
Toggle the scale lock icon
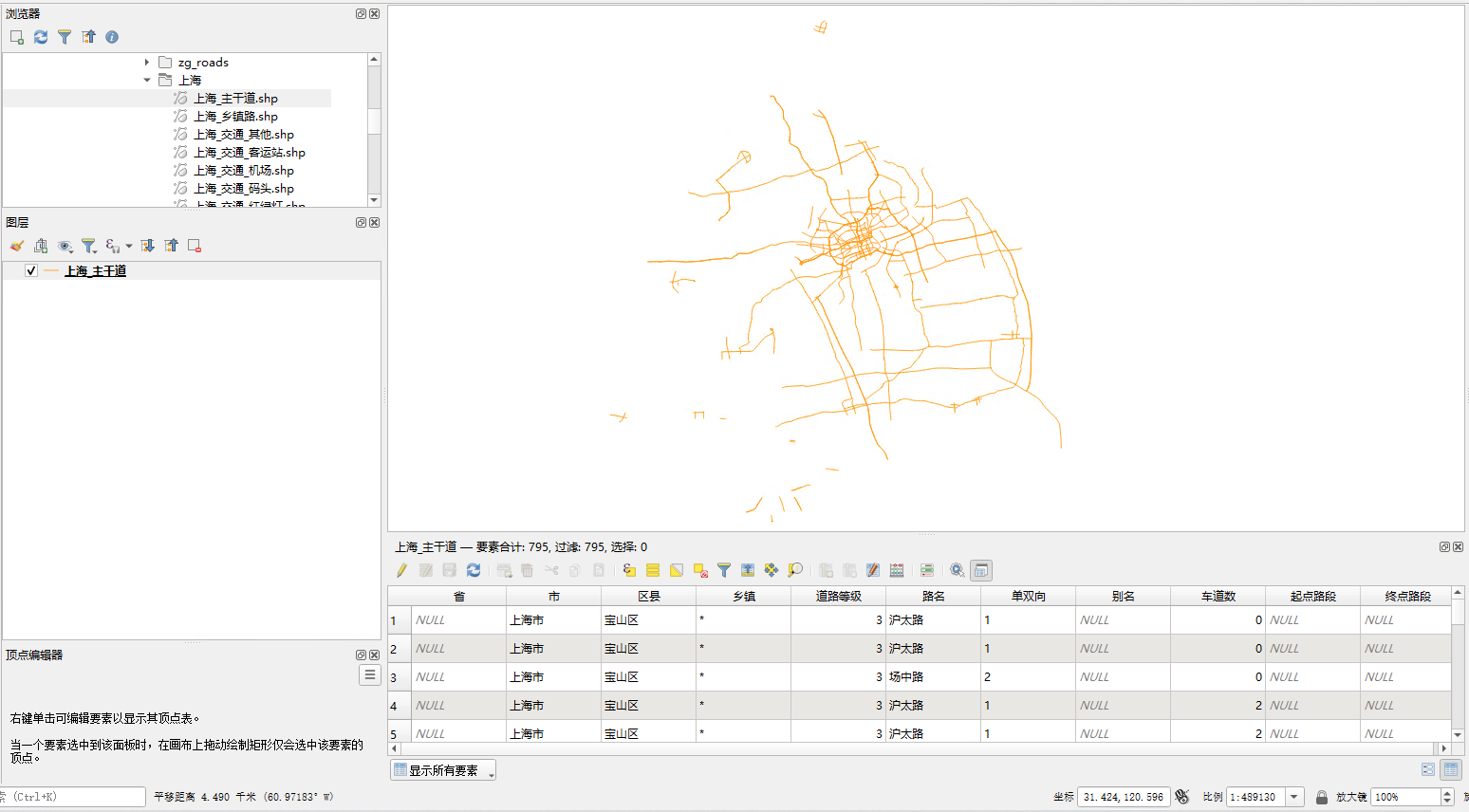click(x=1321, y=797)
